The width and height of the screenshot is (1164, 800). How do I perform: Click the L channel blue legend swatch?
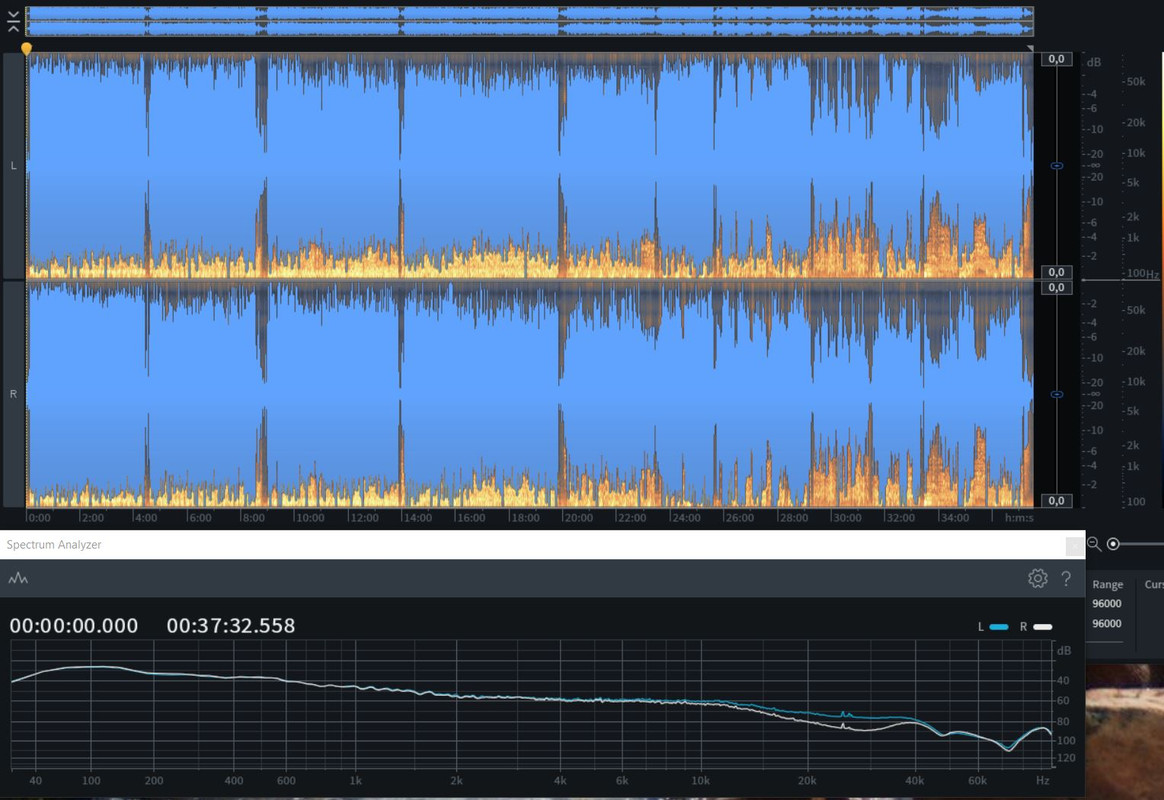[999, 627]
